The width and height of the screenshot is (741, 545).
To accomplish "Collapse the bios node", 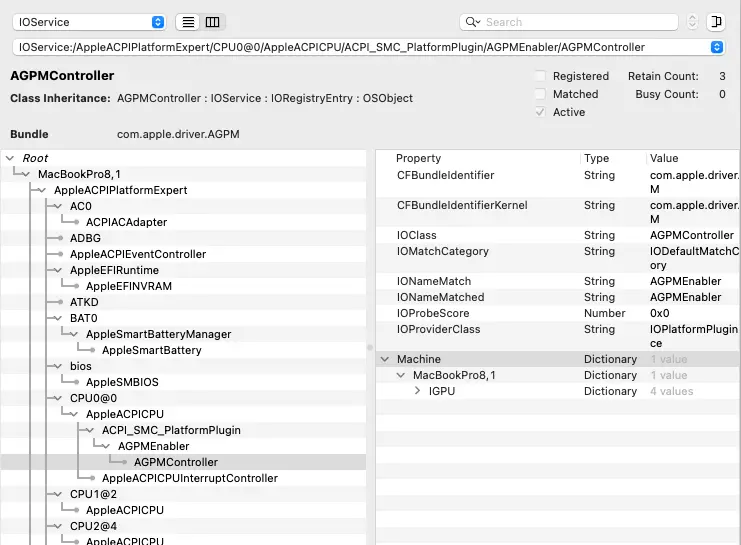I will 58,366.
